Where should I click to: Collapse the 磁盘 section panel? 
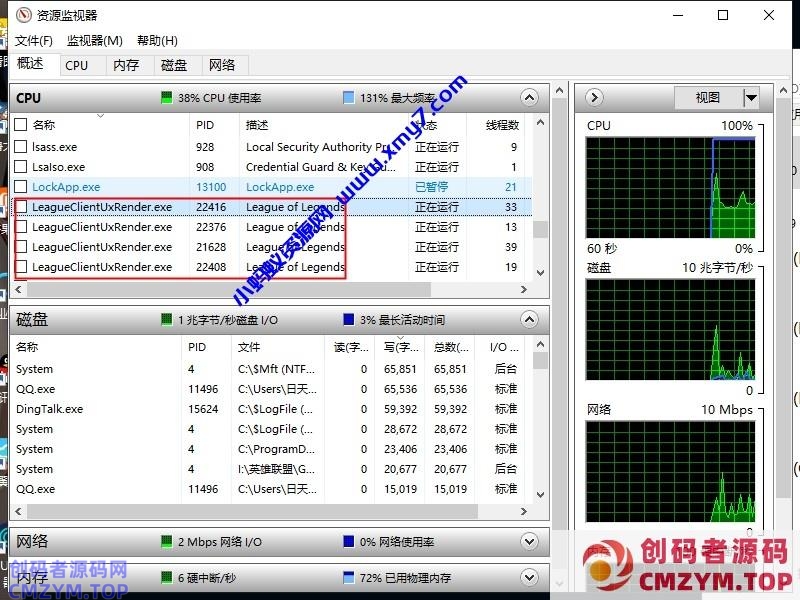[x=530, y=320]
